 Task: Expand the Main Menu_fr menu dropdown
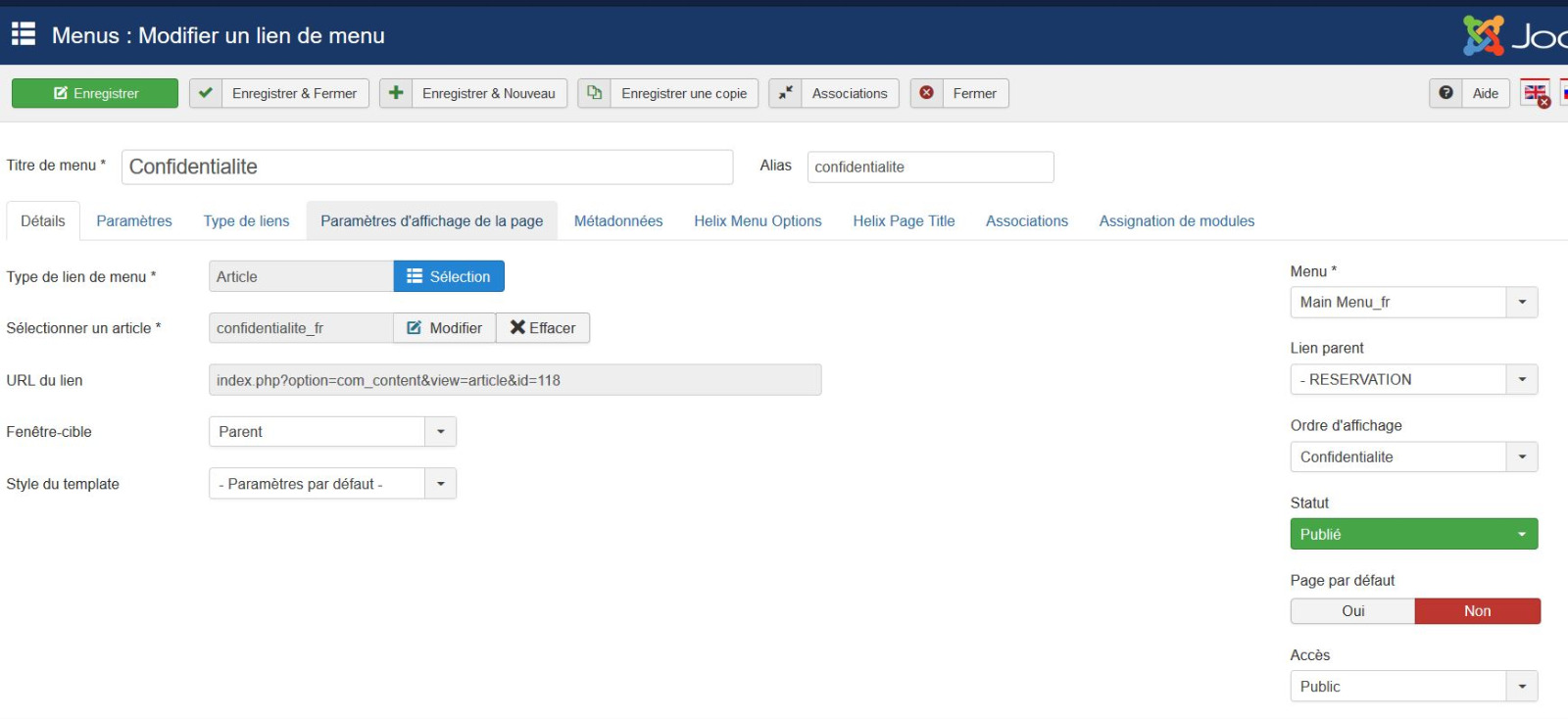pyautogui.click(x=1521, y=303)
